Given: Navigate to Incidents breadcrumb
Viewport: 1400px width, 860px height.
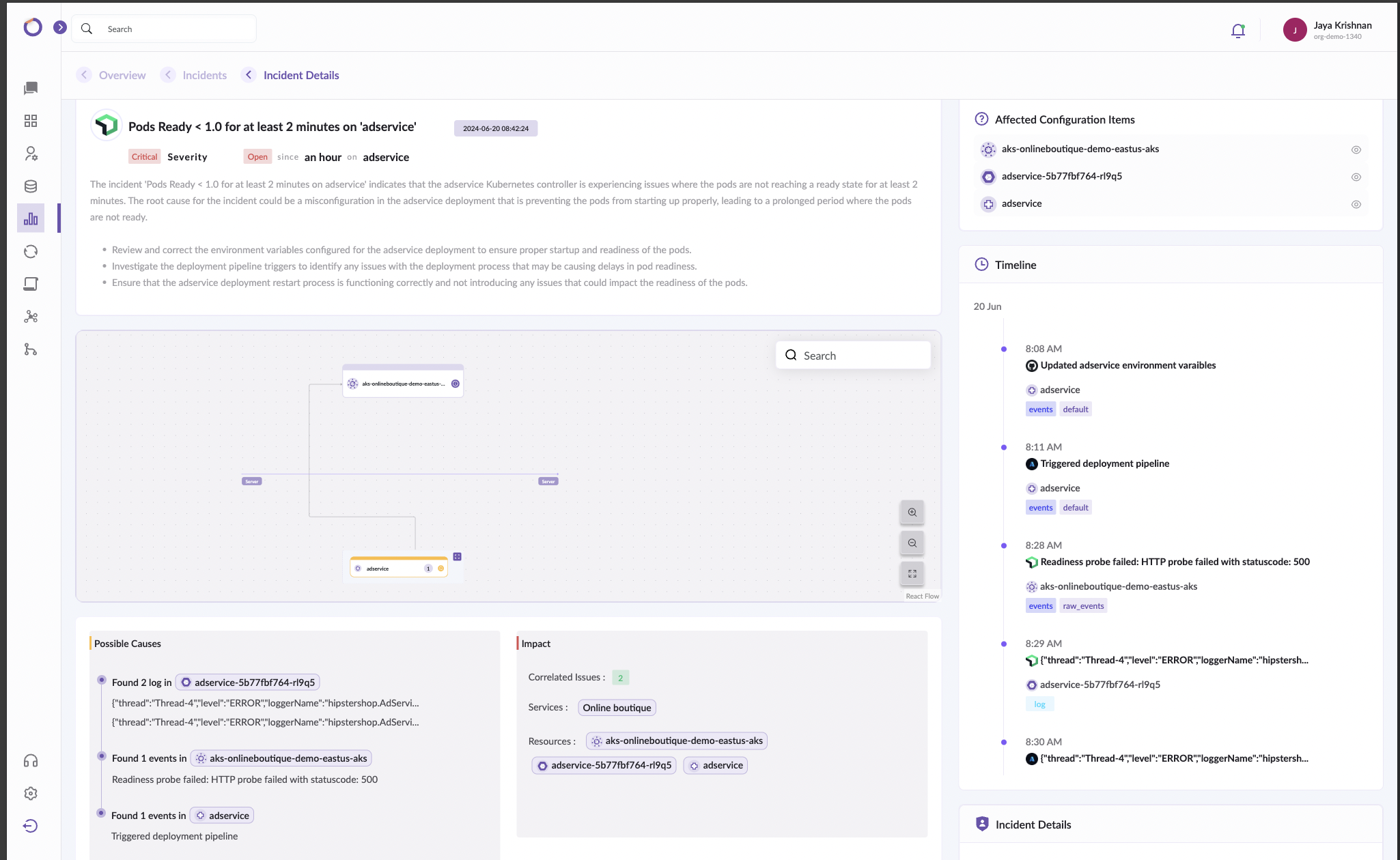Looking at the screenshot, I should (x=204, y=75).
